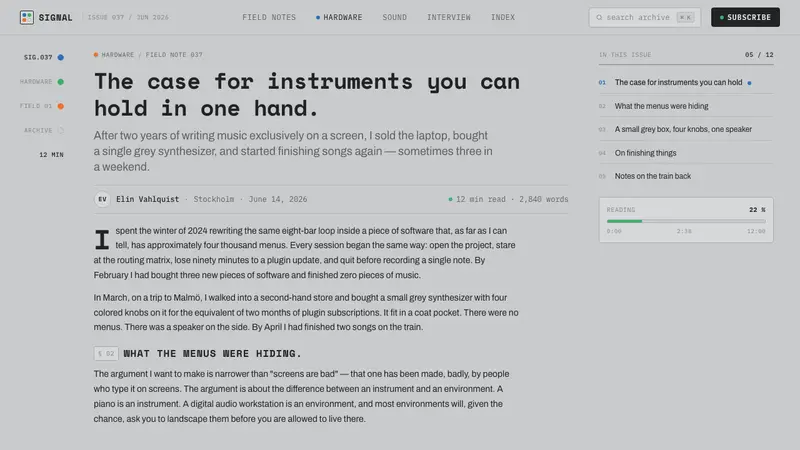Click the reading progress bar
The width and height of the screenshot is (800, 450).
(686, 221)
